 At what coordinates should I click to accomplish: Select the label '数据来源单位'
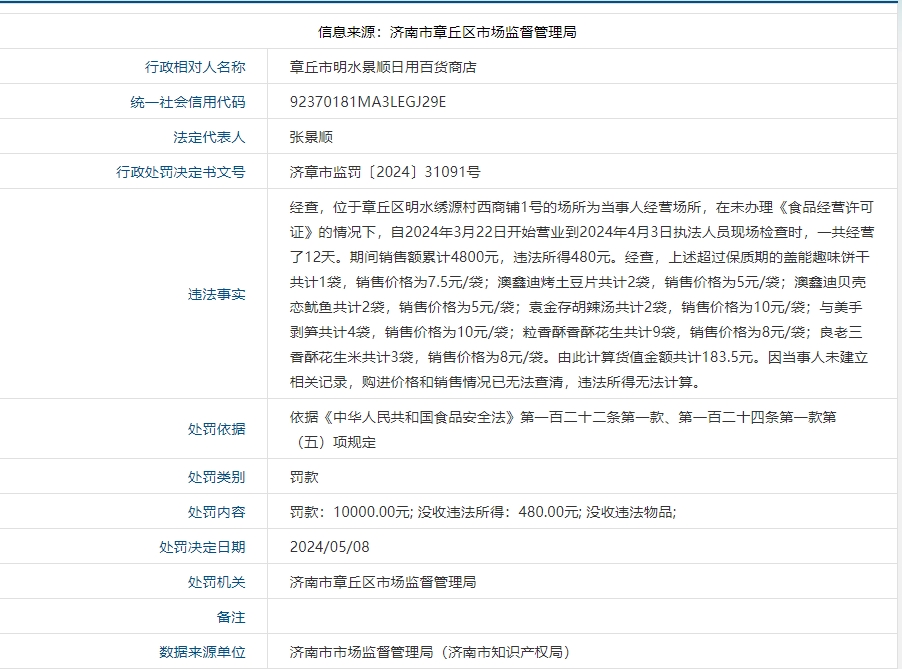point(202,652)
